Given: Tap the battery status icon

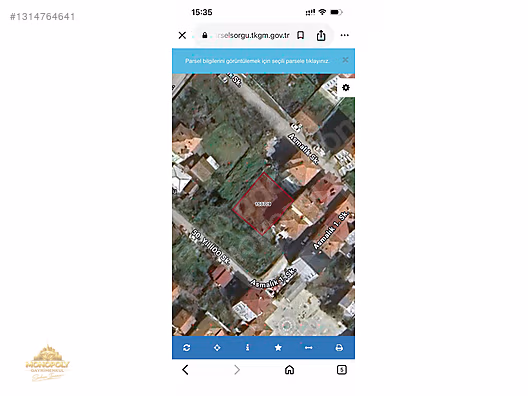Looking at the screenshot, I should coord(336,12).
